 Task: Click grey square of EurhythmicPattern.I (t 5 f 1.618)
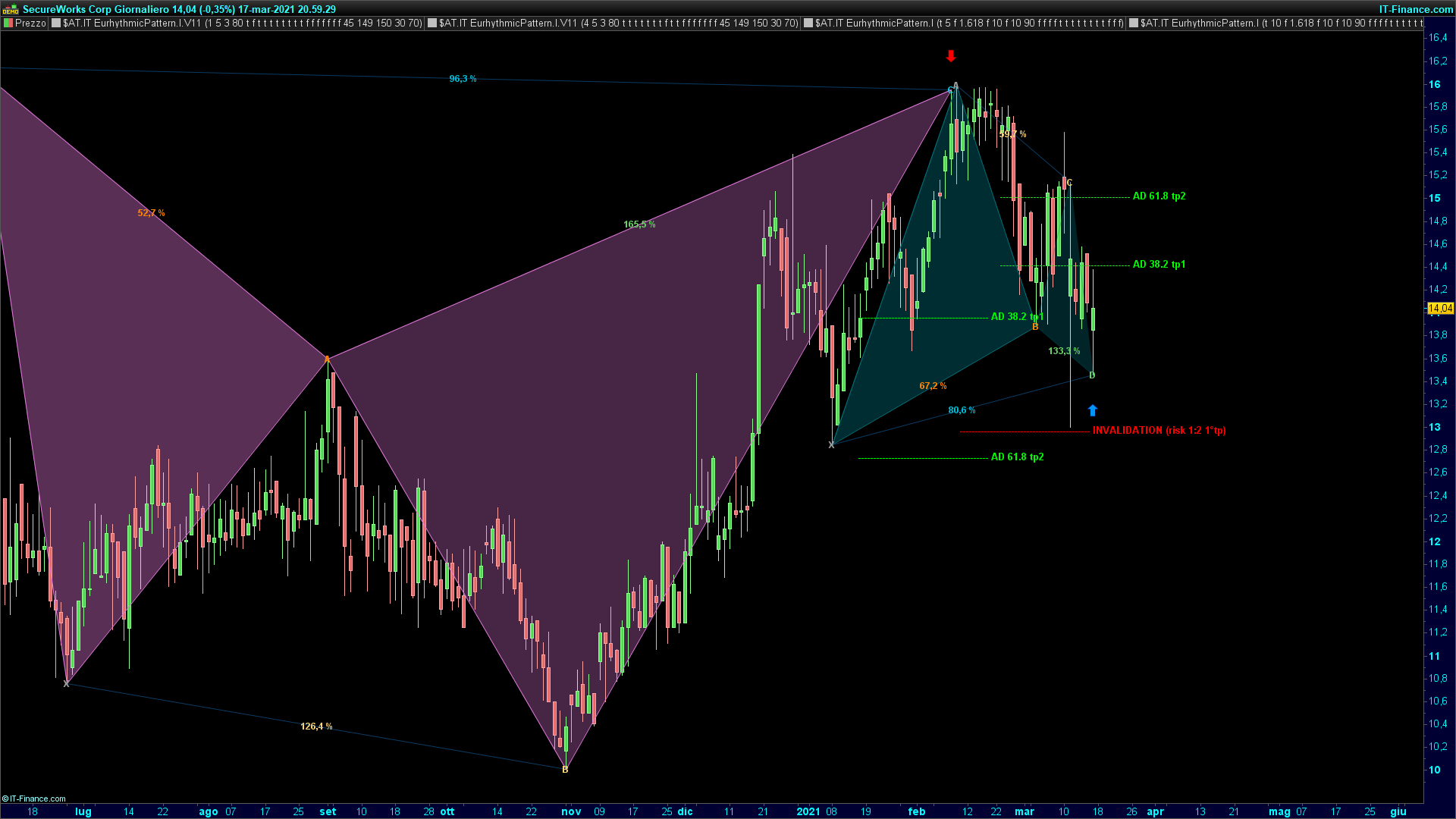coord(808,24)
